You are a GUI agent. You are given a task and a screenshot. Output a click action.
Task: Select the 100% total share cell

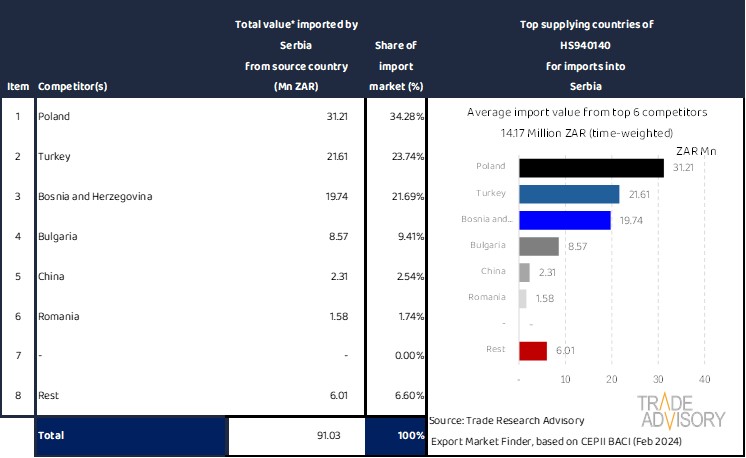410,436
